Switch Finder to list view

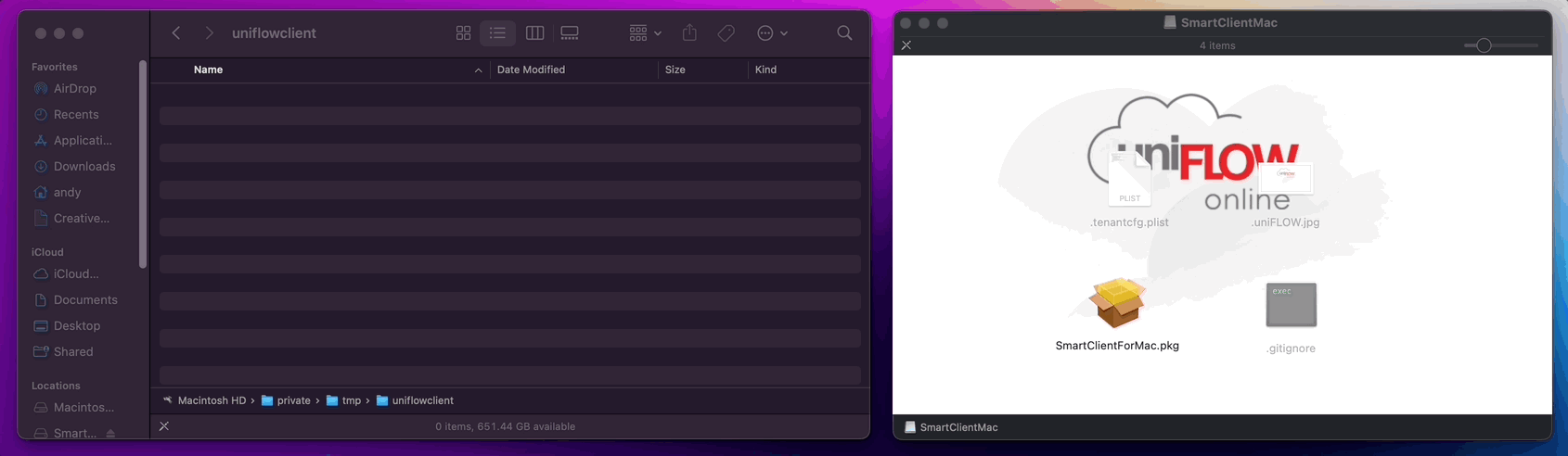pyautogui.click(x=497, y=32)
